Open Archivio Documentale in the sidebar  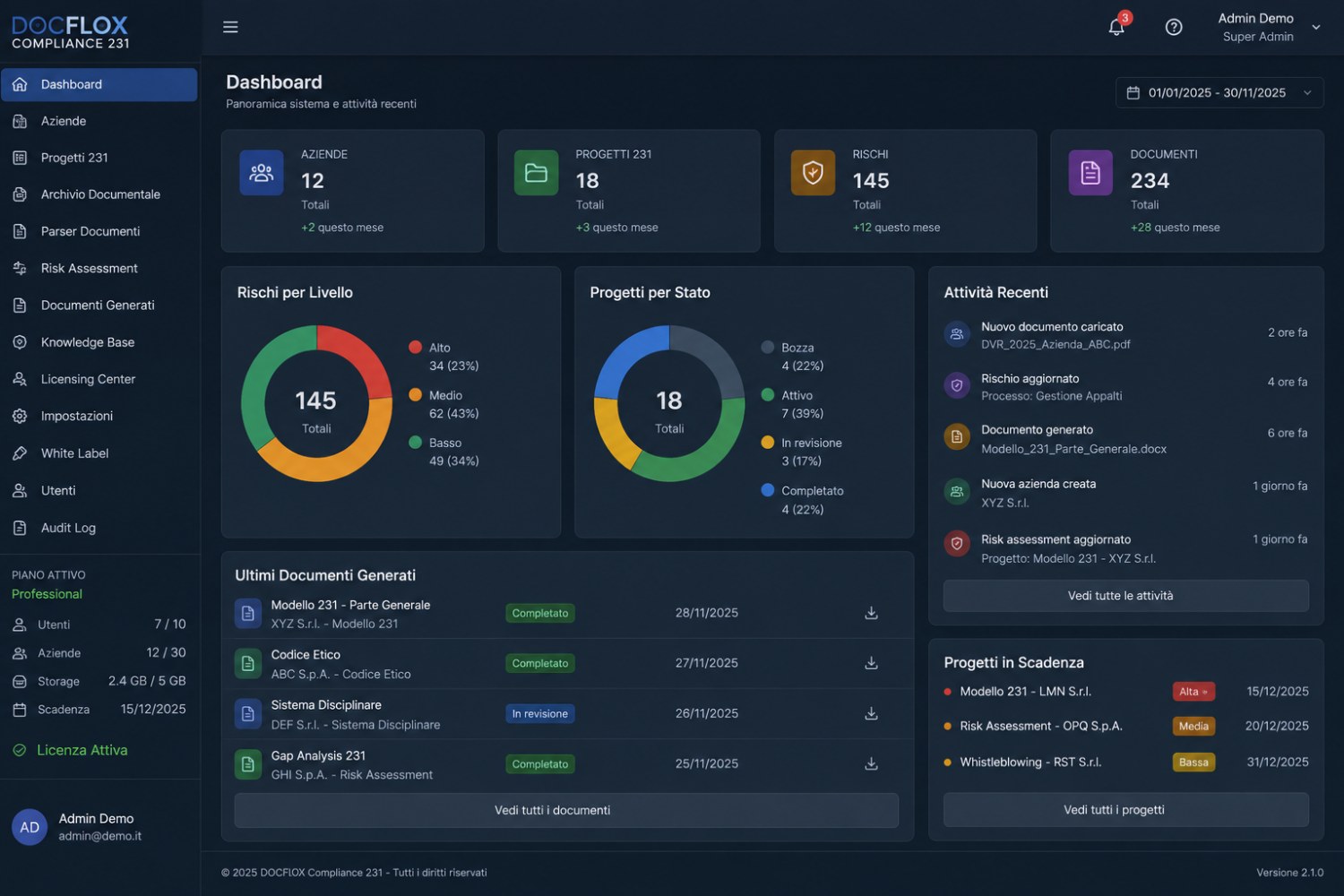click(99, 194)
